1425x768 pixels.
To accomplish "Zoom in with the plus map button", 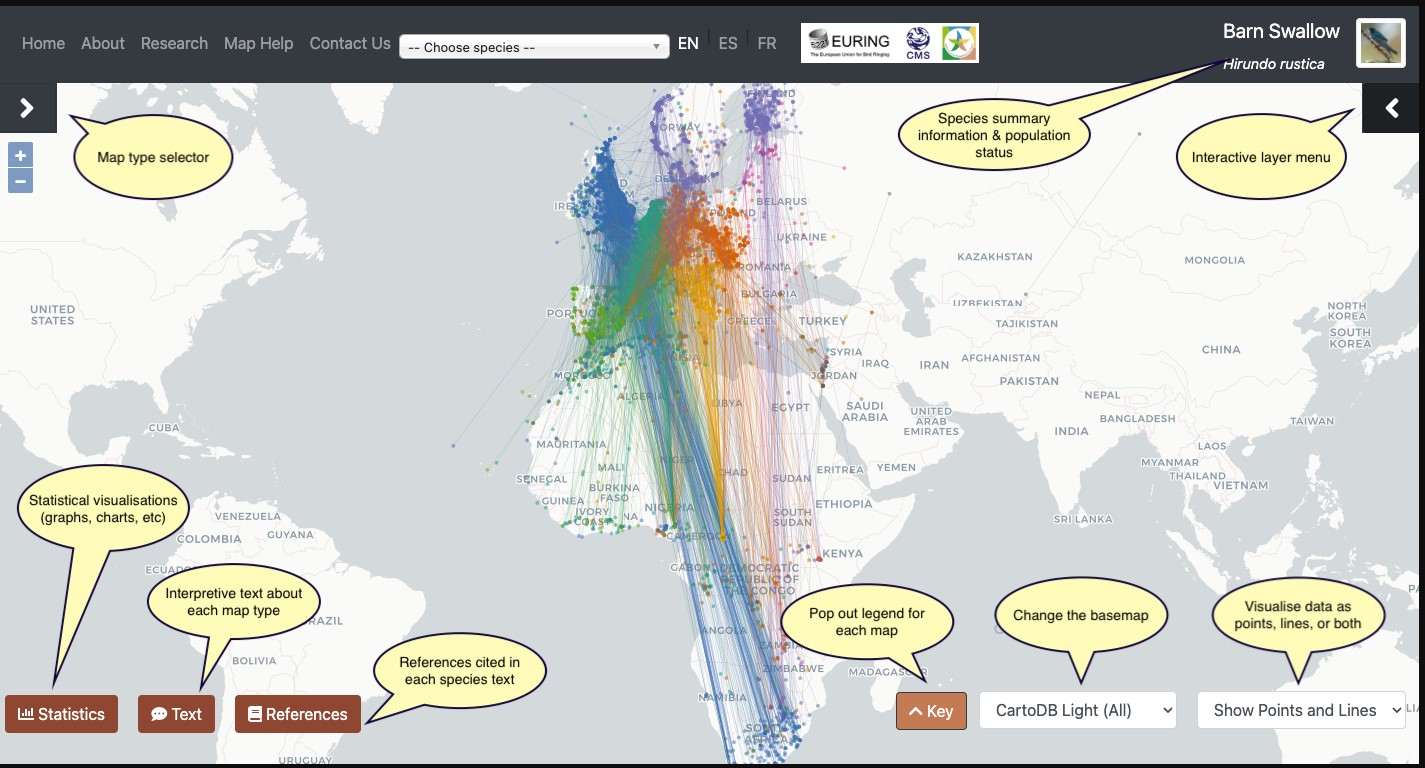I will [x=21, y=155].
